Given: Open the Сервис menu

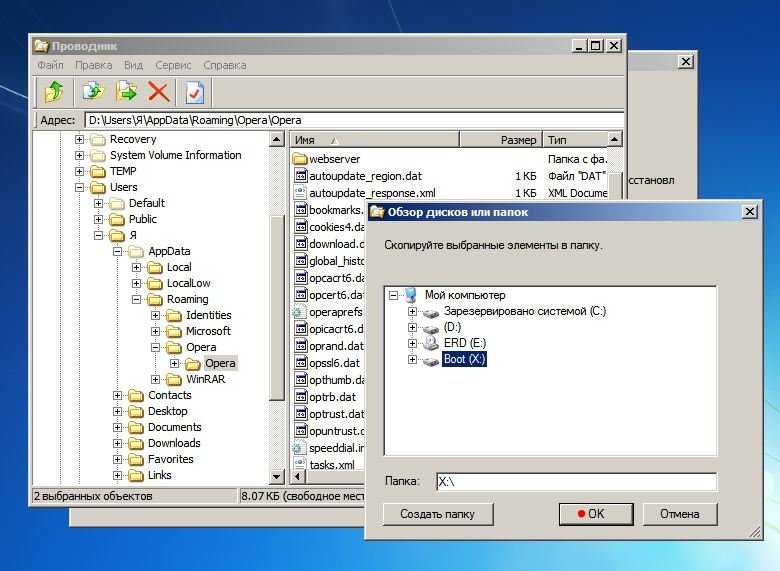Looking at the screenshot, I should [x=173, y=65].
